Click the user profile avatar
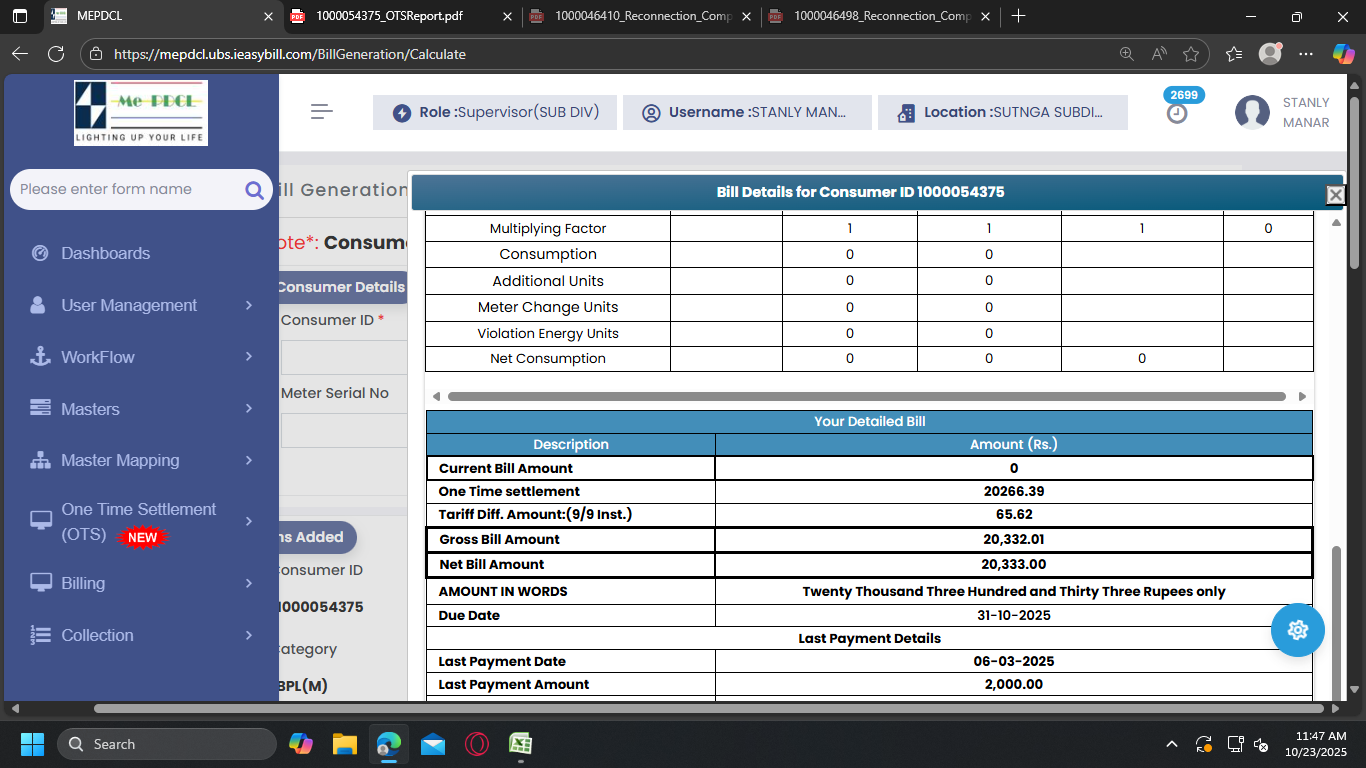Viewport: 1366px width, 768px height. (1252, 112)
